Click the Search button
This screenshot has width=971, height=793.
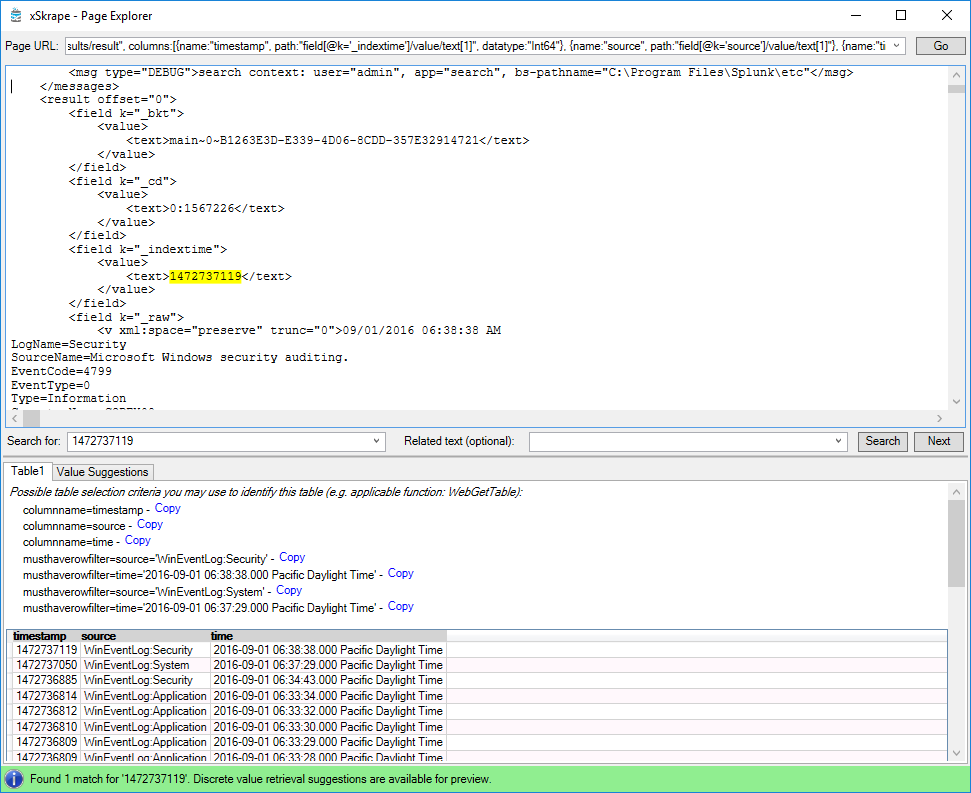882,441
